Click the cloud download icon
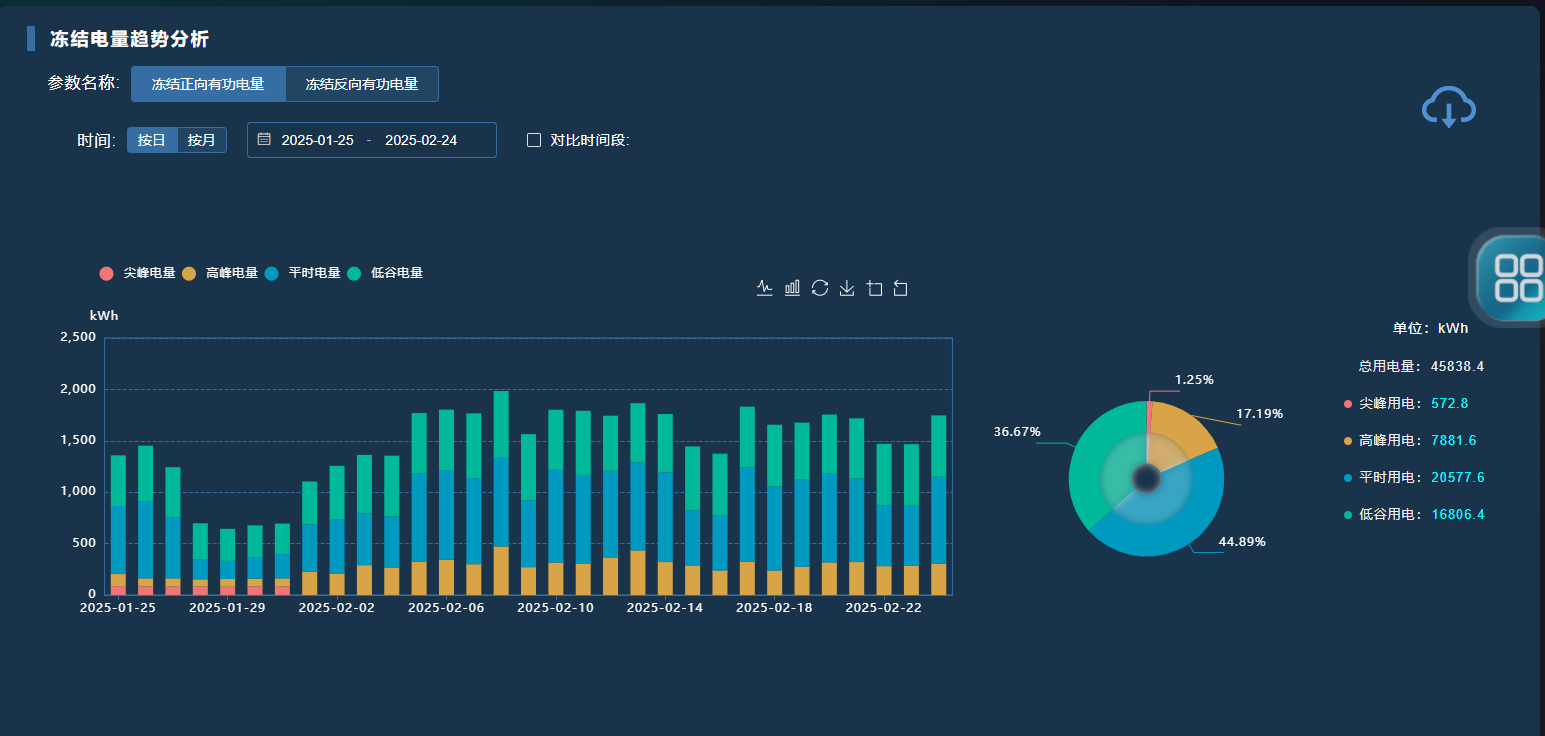This screenshot has width=1545, height=736. pyautogui.click(x=1449, y=107)
